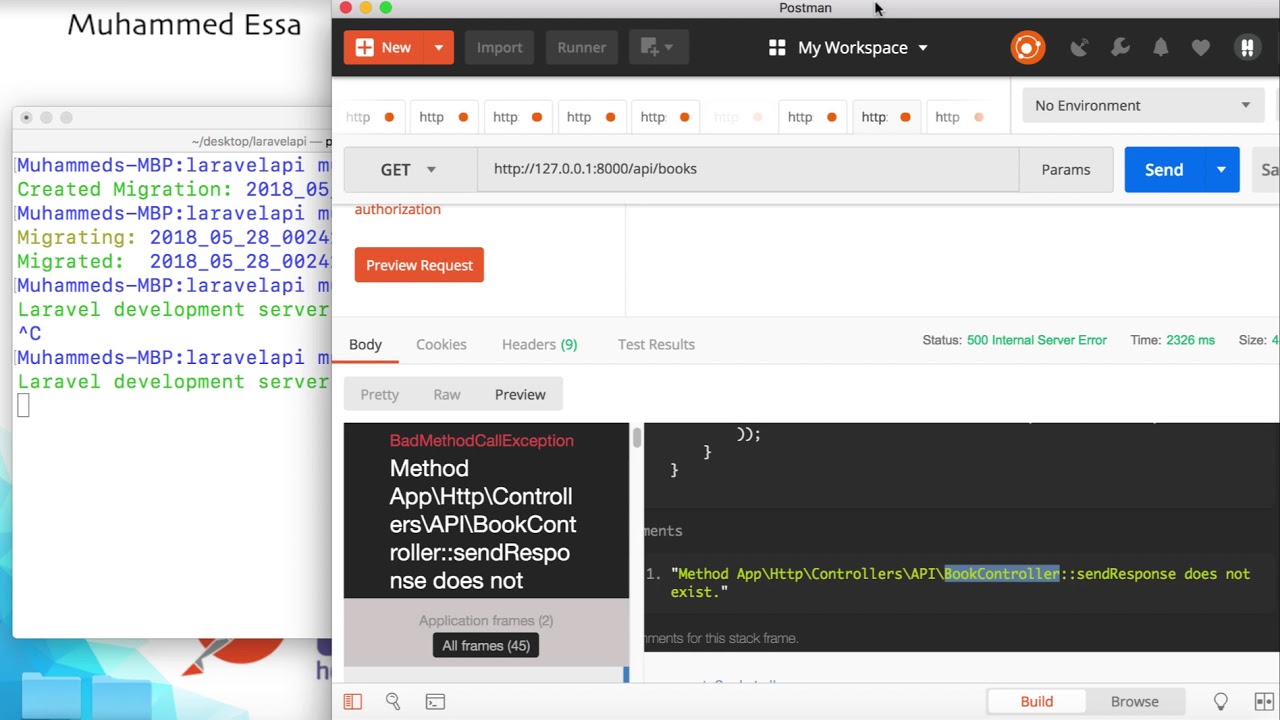Toggle the sidebar icon in status bar
1280x720 pixels.
click(352, 702)
